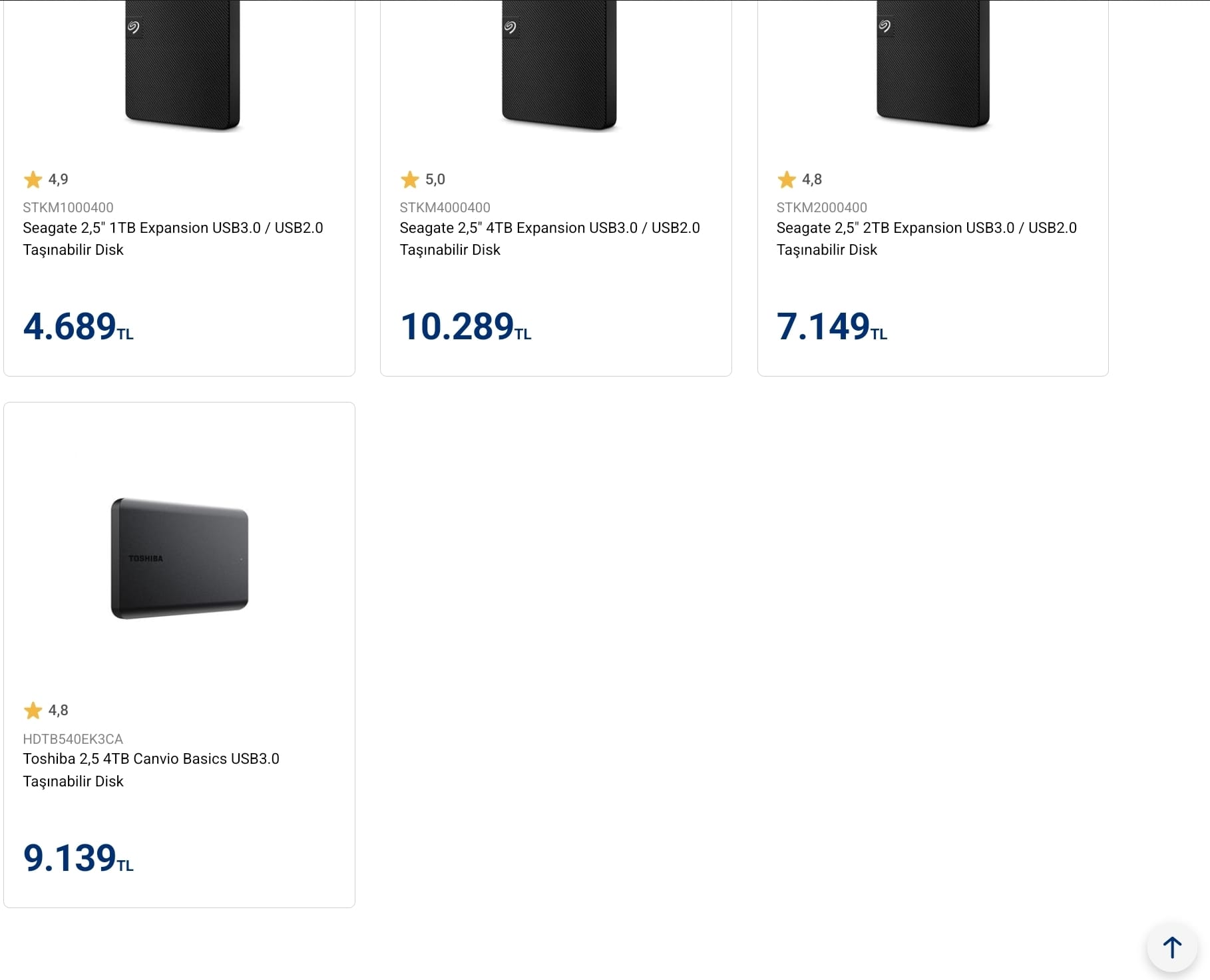Open the Seagate 2TB Expansion drive image

pos(933,65)
